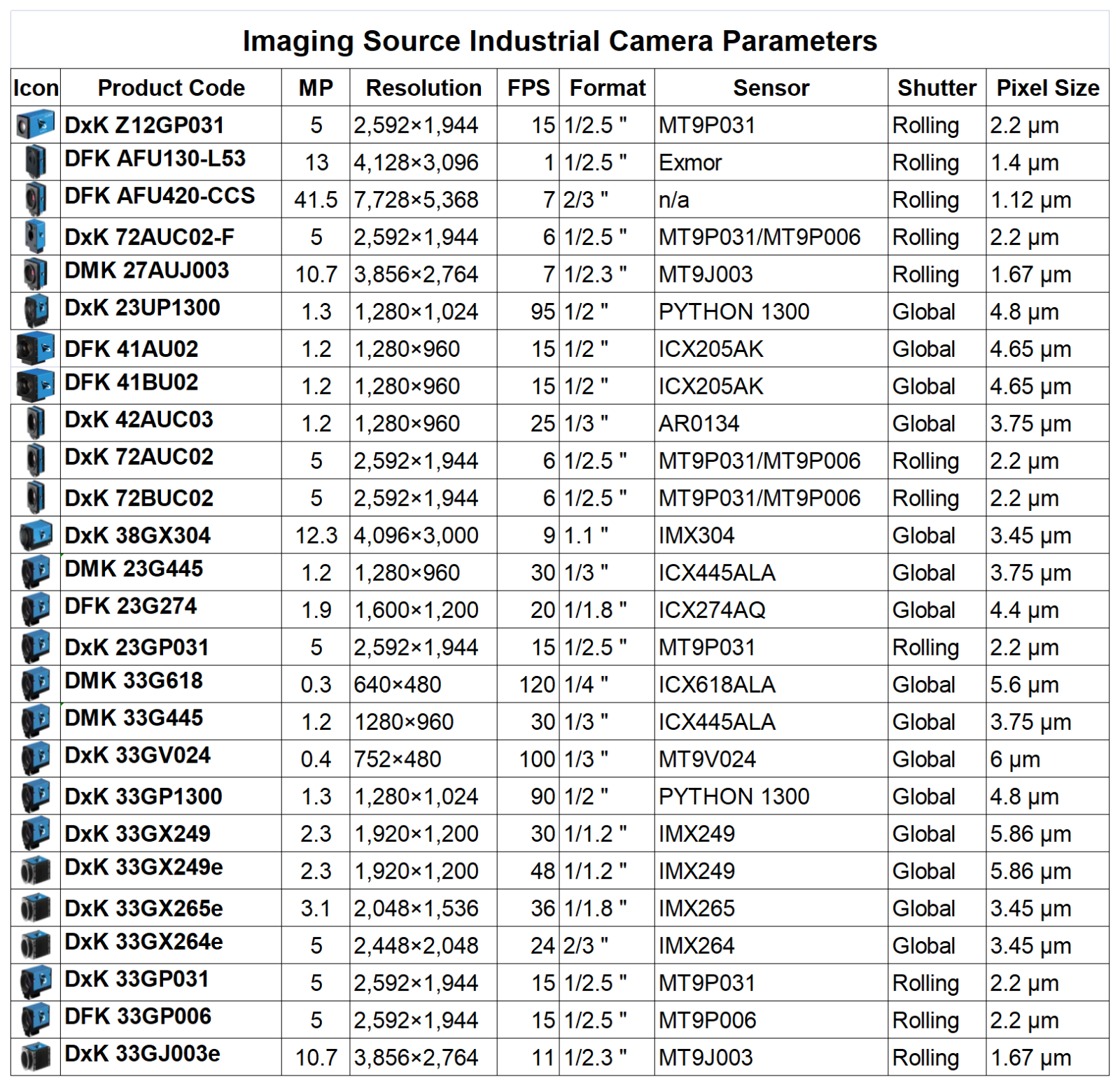Select the DxK 38GX304 camera icon

pyautogui.click(x=36, y=535)
